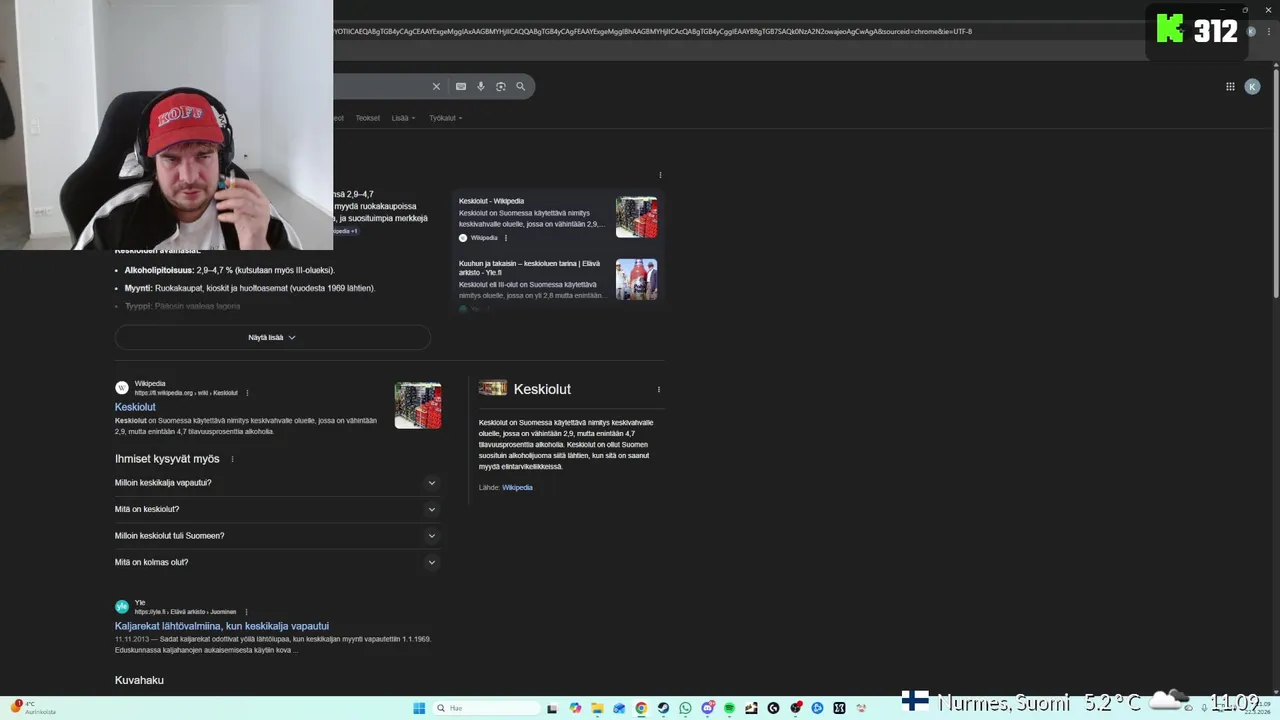Open Discord from the taskbar
The height and width of the screenshot is (720, 1280).
tap(707, 708)
